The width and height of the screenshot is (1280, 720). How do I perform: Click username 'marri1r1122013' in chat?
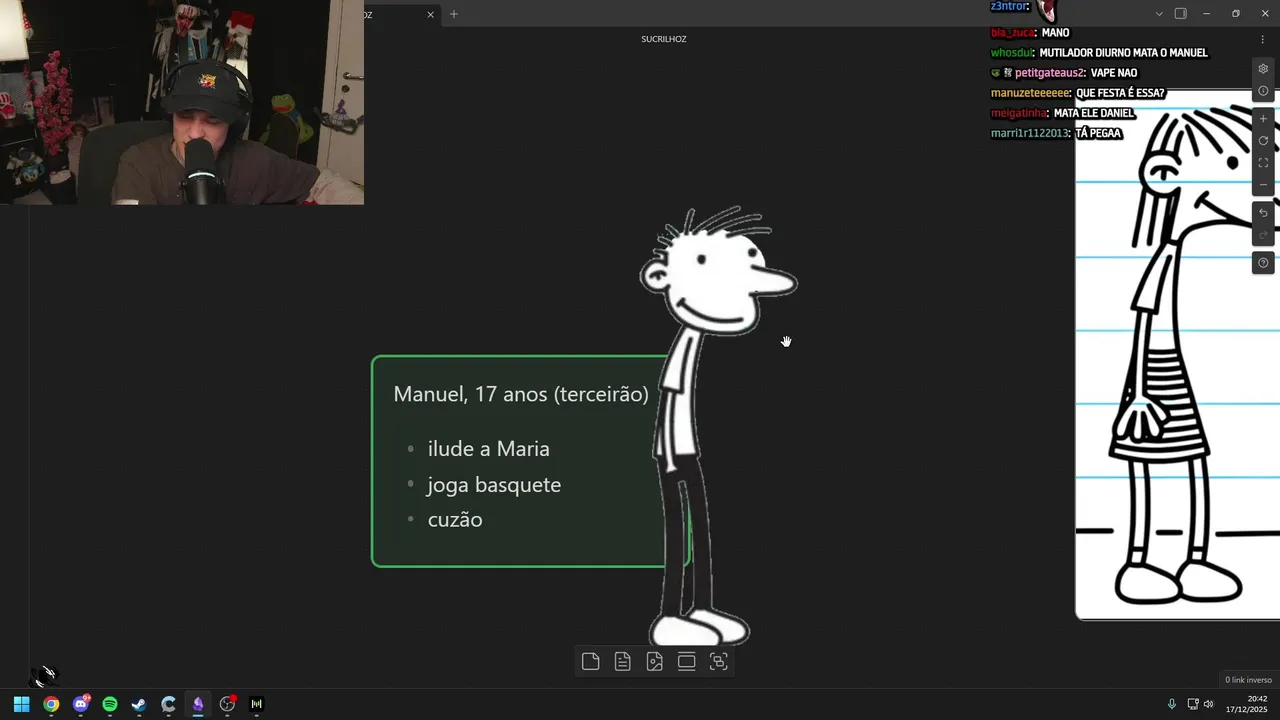(1029, 133)
